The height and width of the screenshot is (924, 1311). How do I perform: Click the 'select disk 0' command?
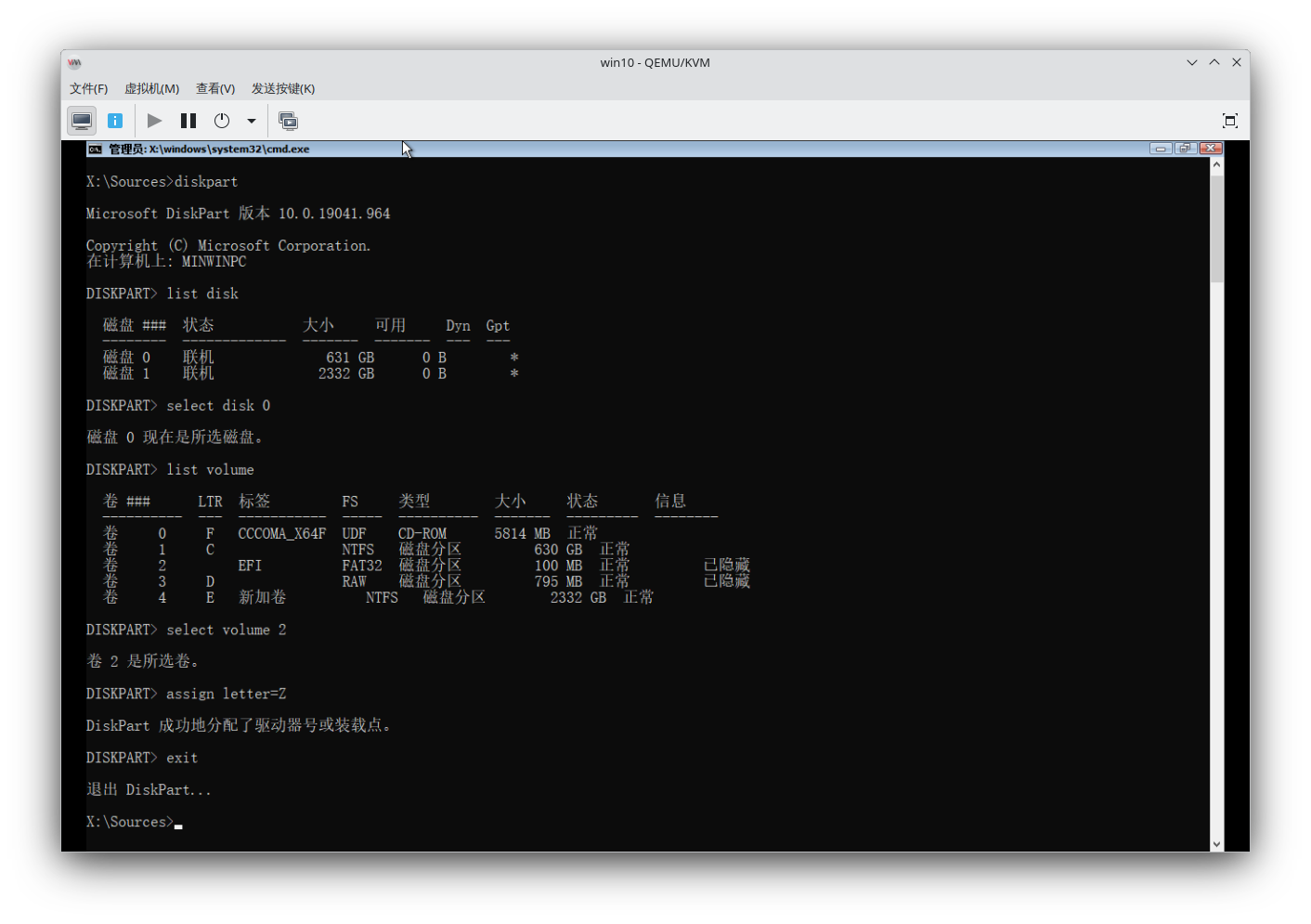point(218,406)
